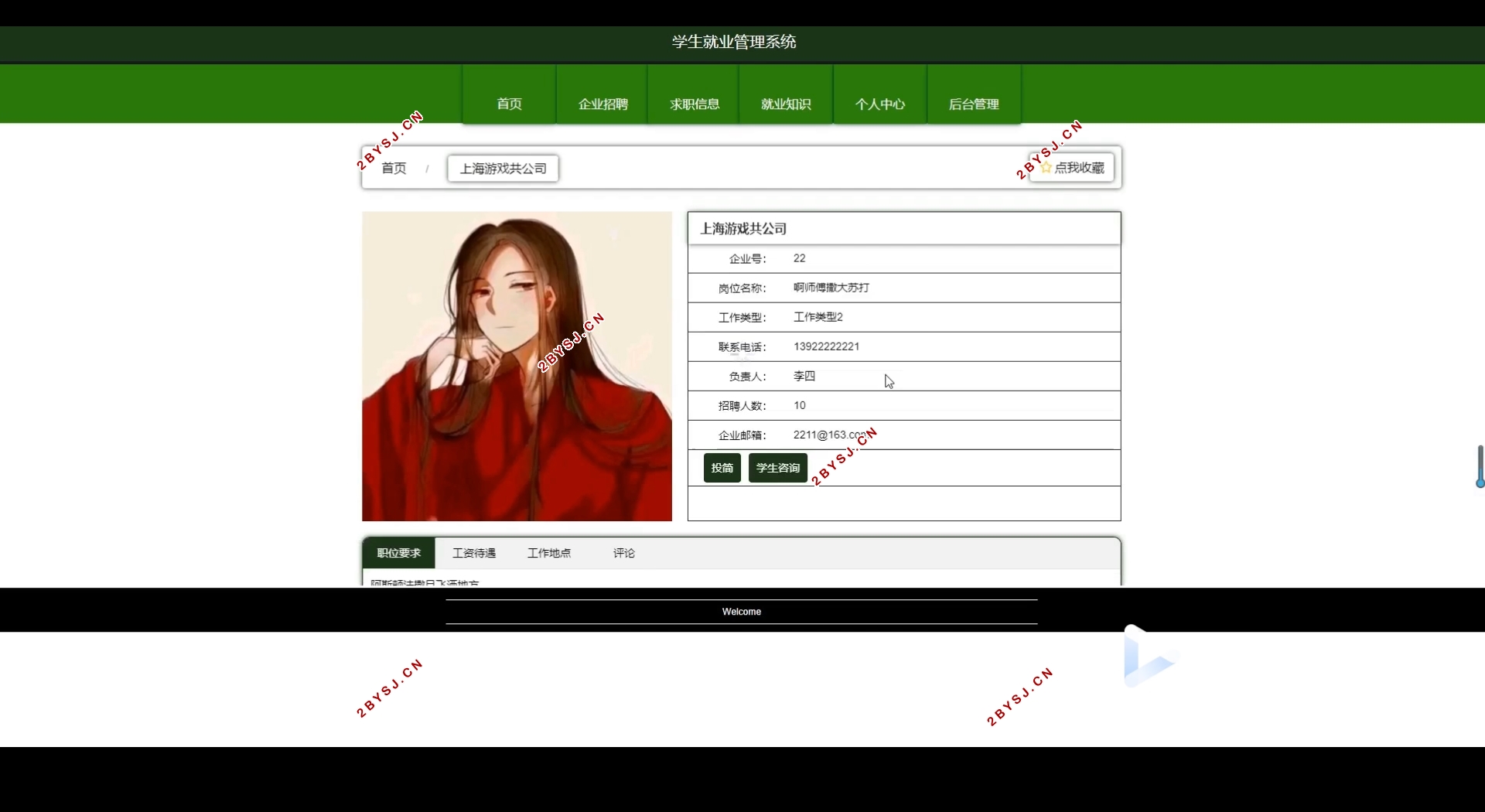Click the 招聘人数 value 10

(x=800, y=405)
